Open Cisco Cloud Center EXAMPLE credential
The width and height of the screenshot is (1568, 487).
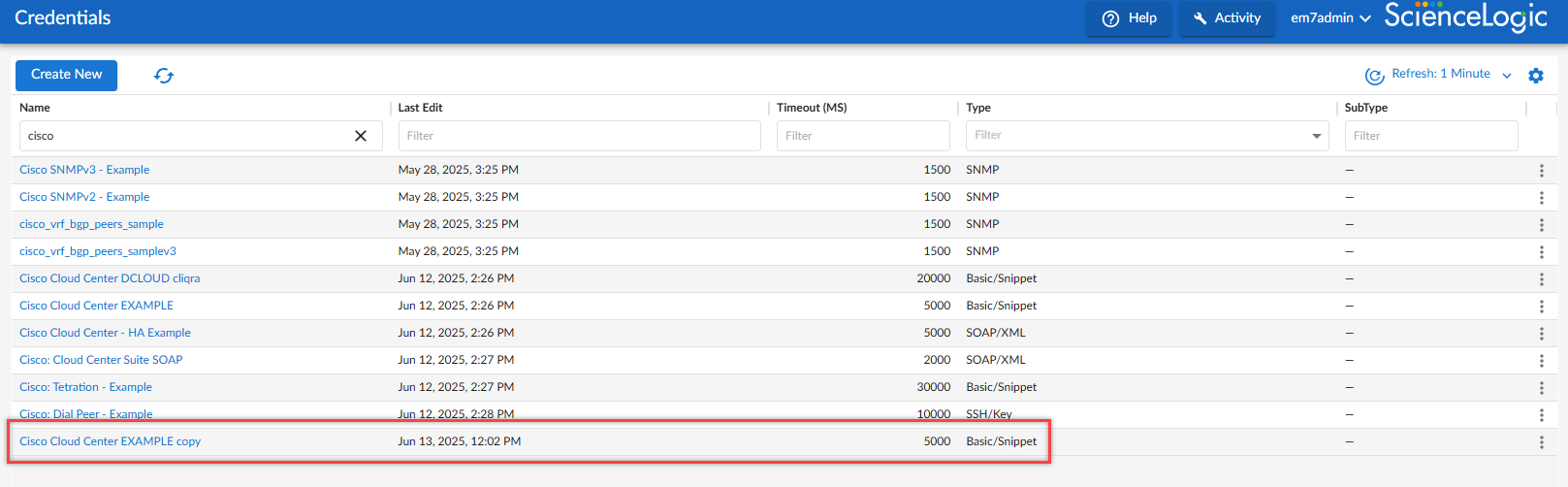[96, 306]
